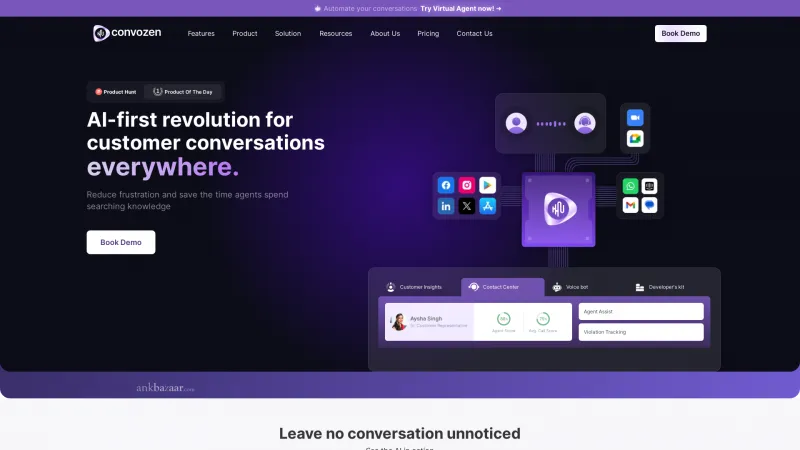
Task: Open the Contact Us page
Action: pos(474,34)
